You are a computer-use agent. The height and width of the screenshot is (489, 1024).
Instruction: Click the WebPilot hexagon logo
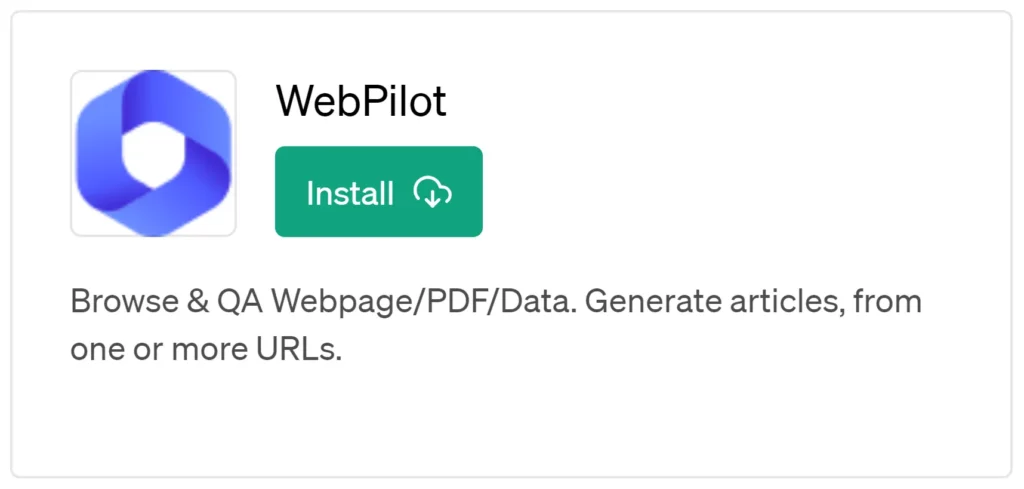coord(153,153)
